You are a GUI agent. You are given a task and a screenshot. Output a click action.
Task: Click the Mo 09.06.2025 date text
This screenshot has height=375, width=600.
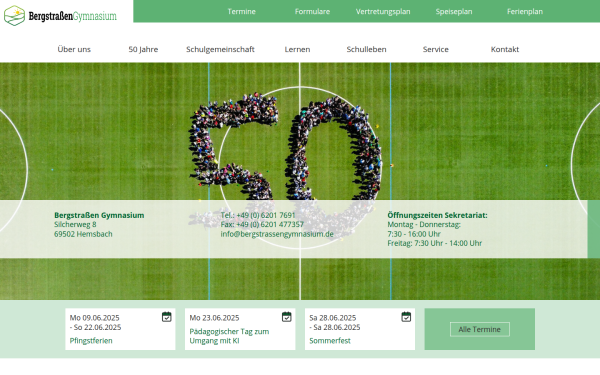[x=95, y=318]
